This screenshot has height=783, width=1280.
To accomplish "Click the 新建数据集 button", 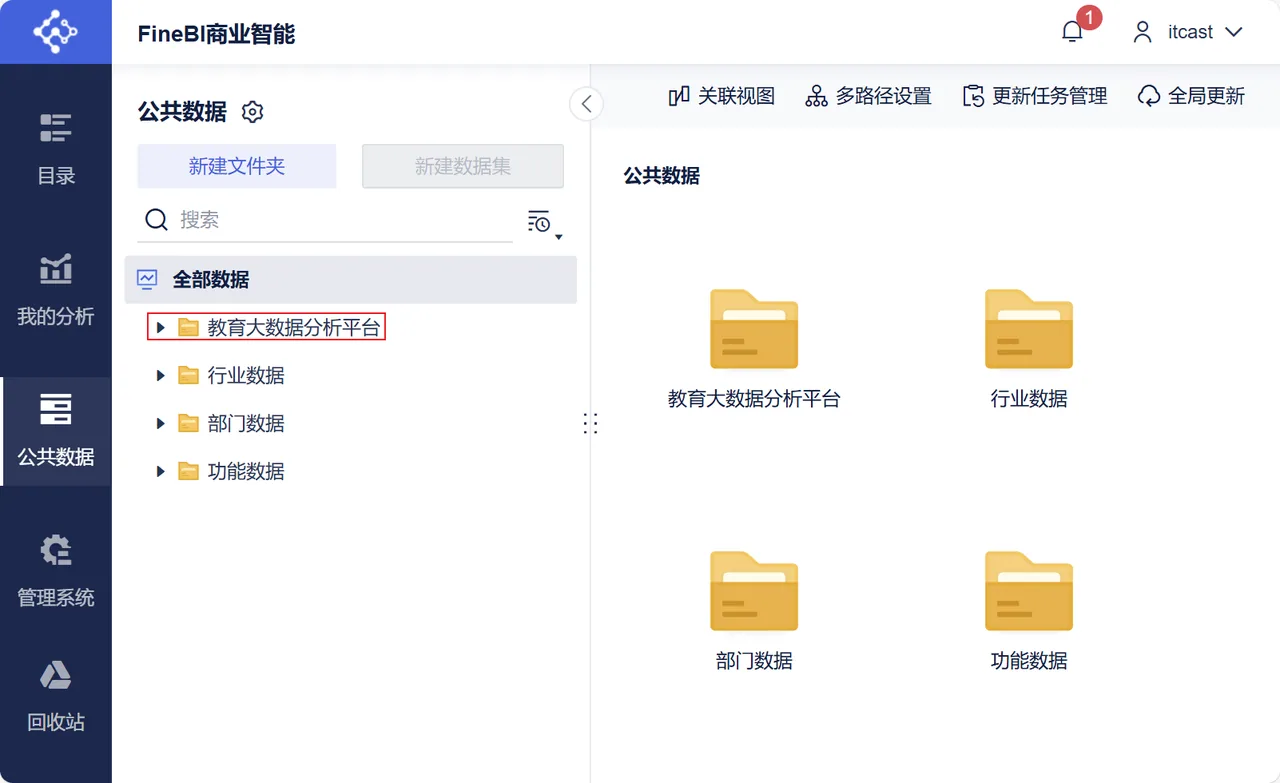I will pos(463,166).
